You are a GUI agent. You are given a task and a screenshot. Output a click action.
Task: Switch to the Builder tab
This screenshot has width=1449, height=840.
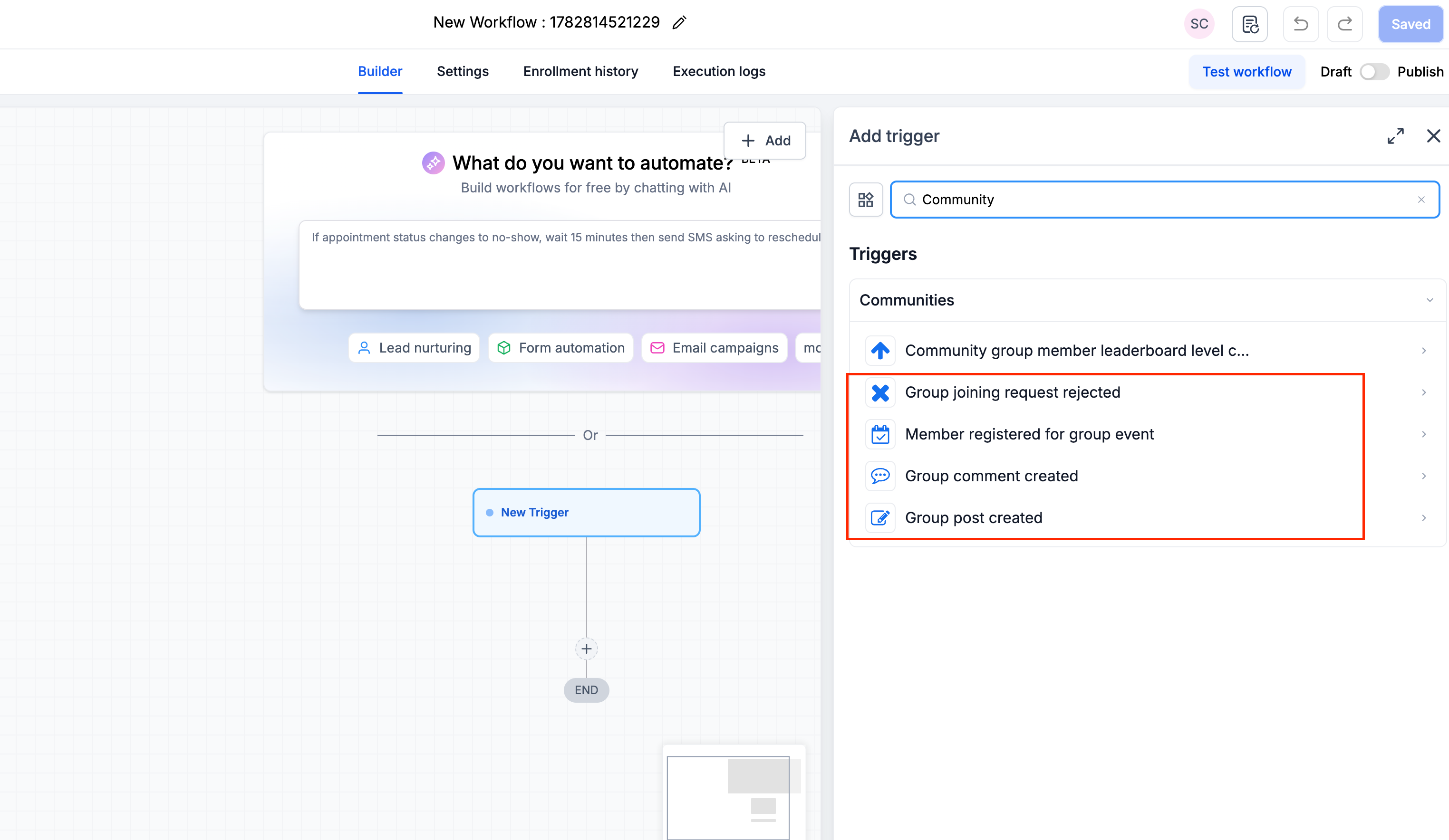[x=379, y=71]
